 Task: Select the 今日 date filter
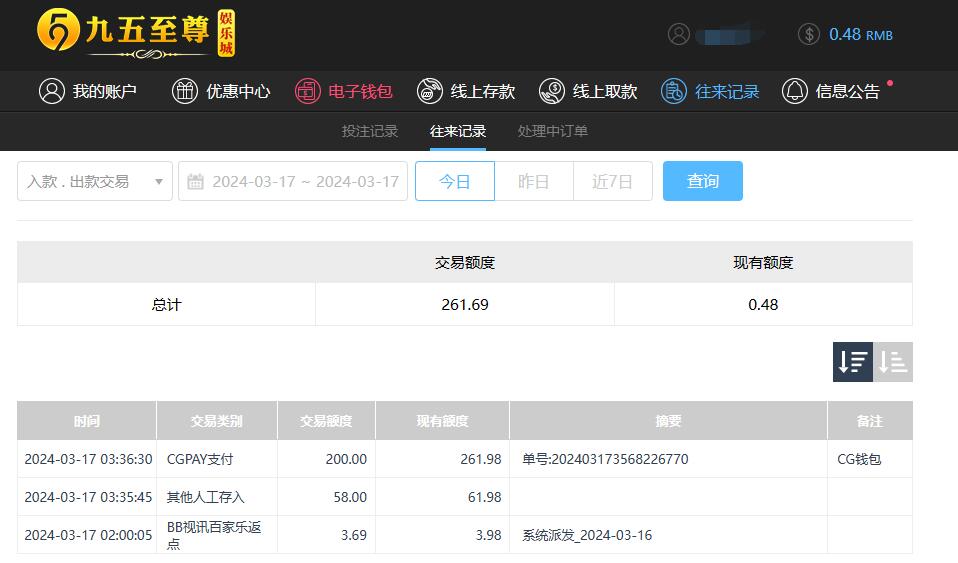click(455, 181)
